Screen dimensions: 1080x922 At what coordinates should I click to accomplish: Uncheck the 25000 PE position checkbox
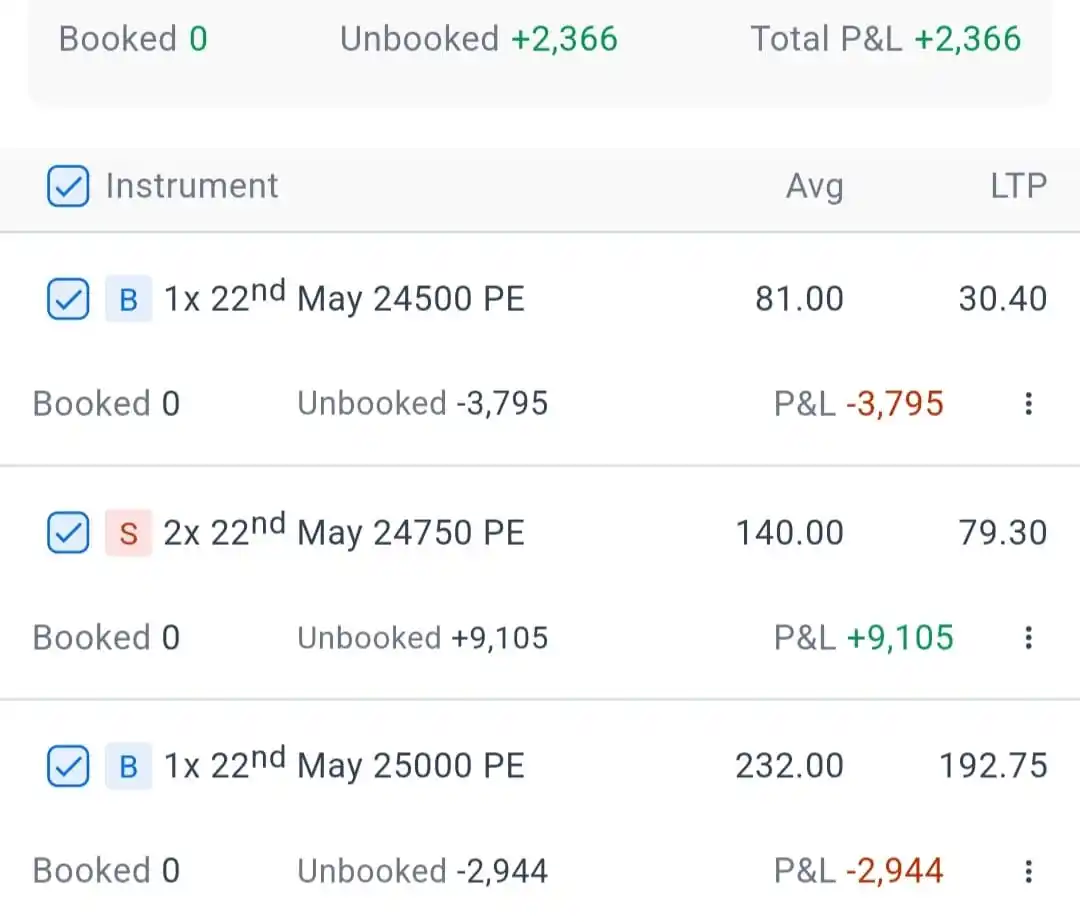[68, 767]
